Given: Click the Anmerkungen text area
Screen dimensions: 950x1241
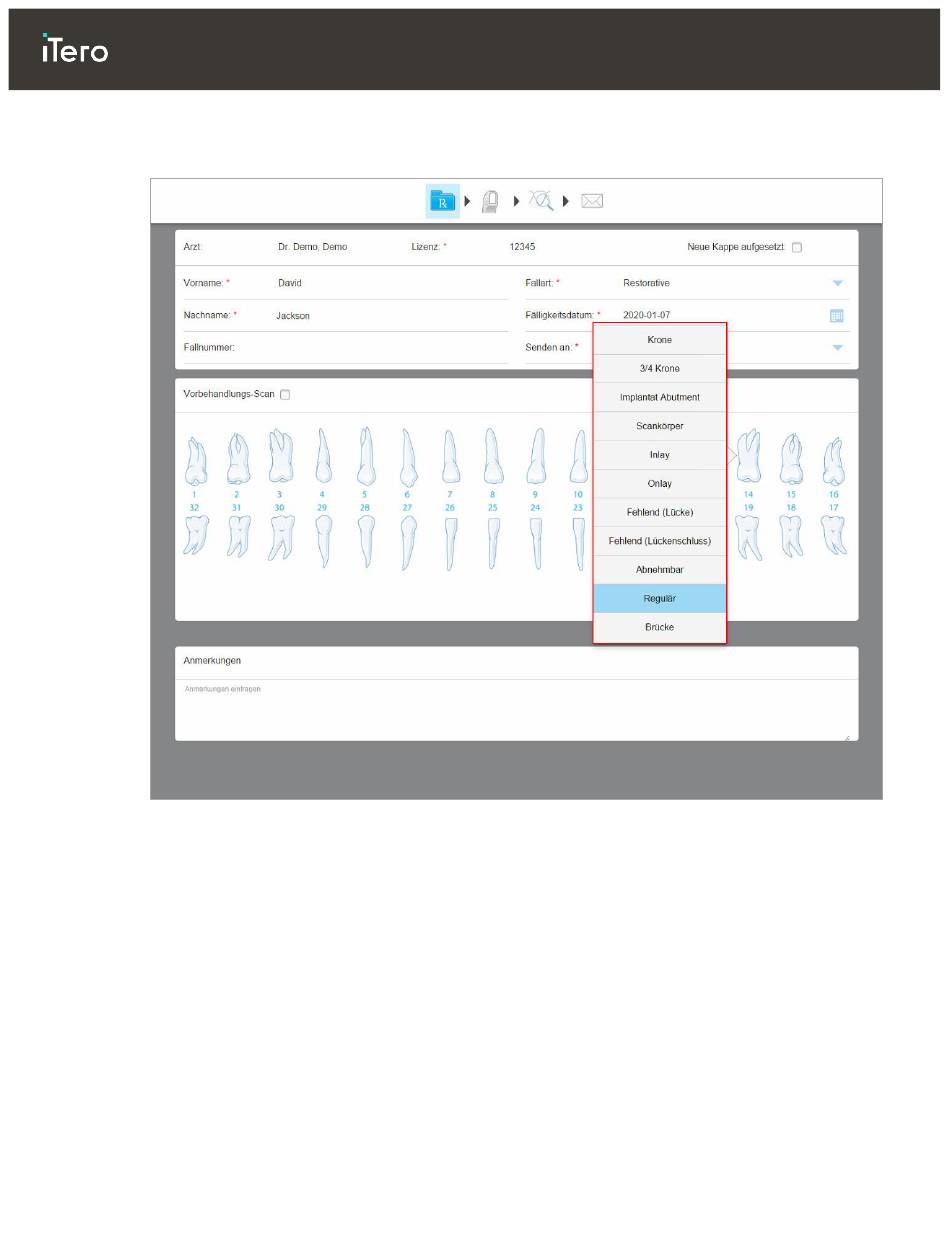Looking at the screenshot, I should (x=515, y=714).
